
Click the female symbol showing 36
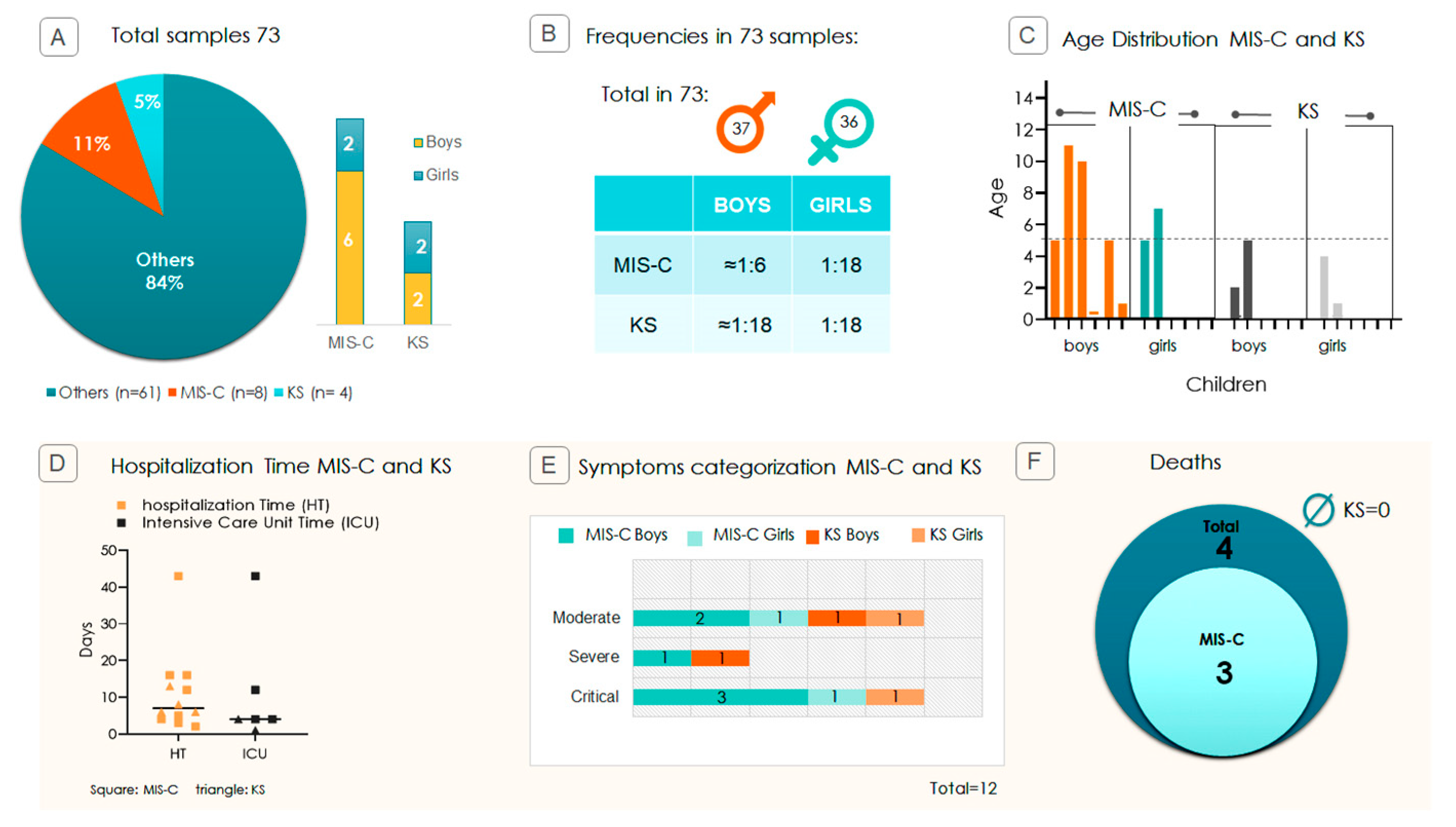tap(841, 132)
